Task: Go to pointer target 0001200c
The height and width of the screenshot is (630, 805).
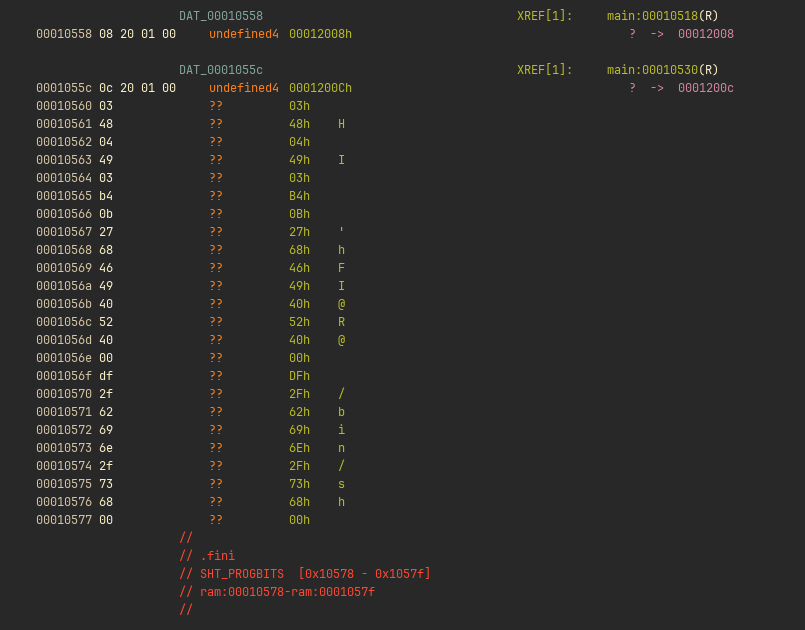Action: (705, 88)
